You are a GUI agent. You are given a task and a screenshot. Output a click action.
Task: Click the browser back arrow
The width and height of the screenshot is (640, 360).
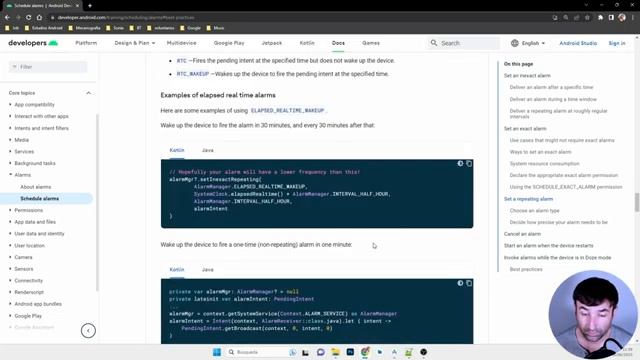(x=7, y=18)
